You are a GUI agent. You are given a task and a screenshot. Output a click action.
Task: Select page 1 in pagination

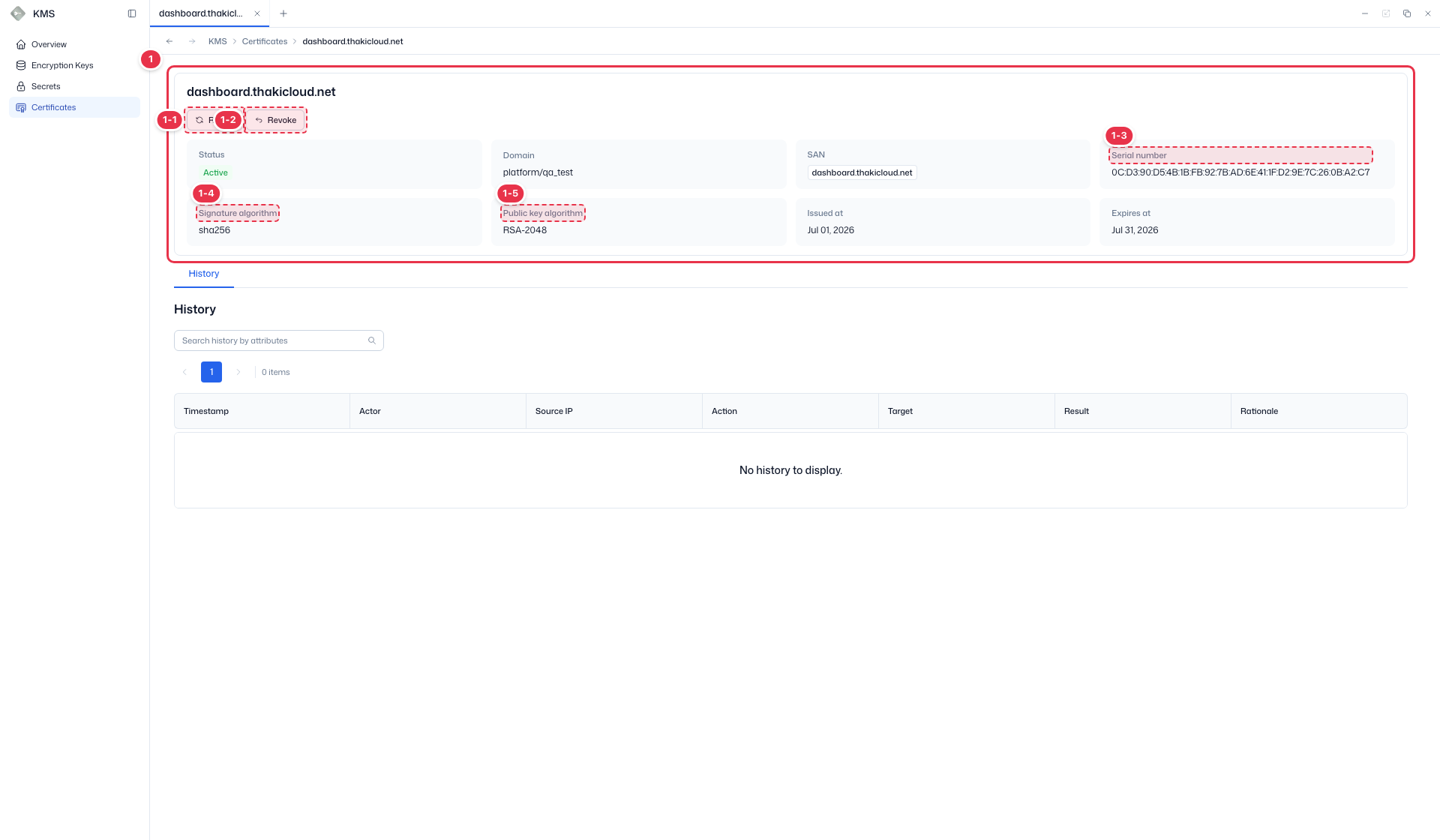click(211, 372)
